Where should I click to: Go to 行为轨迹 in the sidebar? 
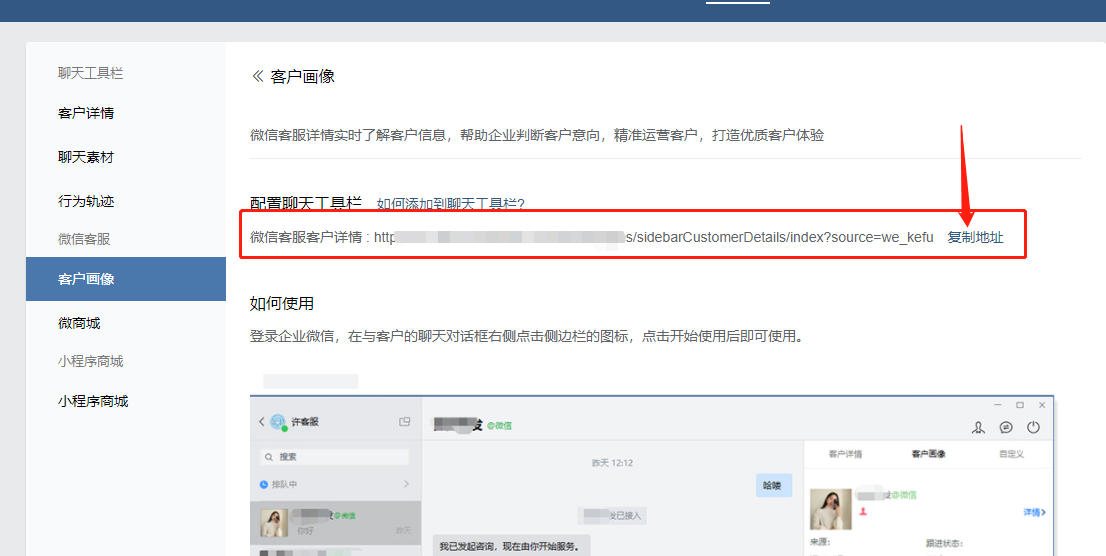coord(86,201)
